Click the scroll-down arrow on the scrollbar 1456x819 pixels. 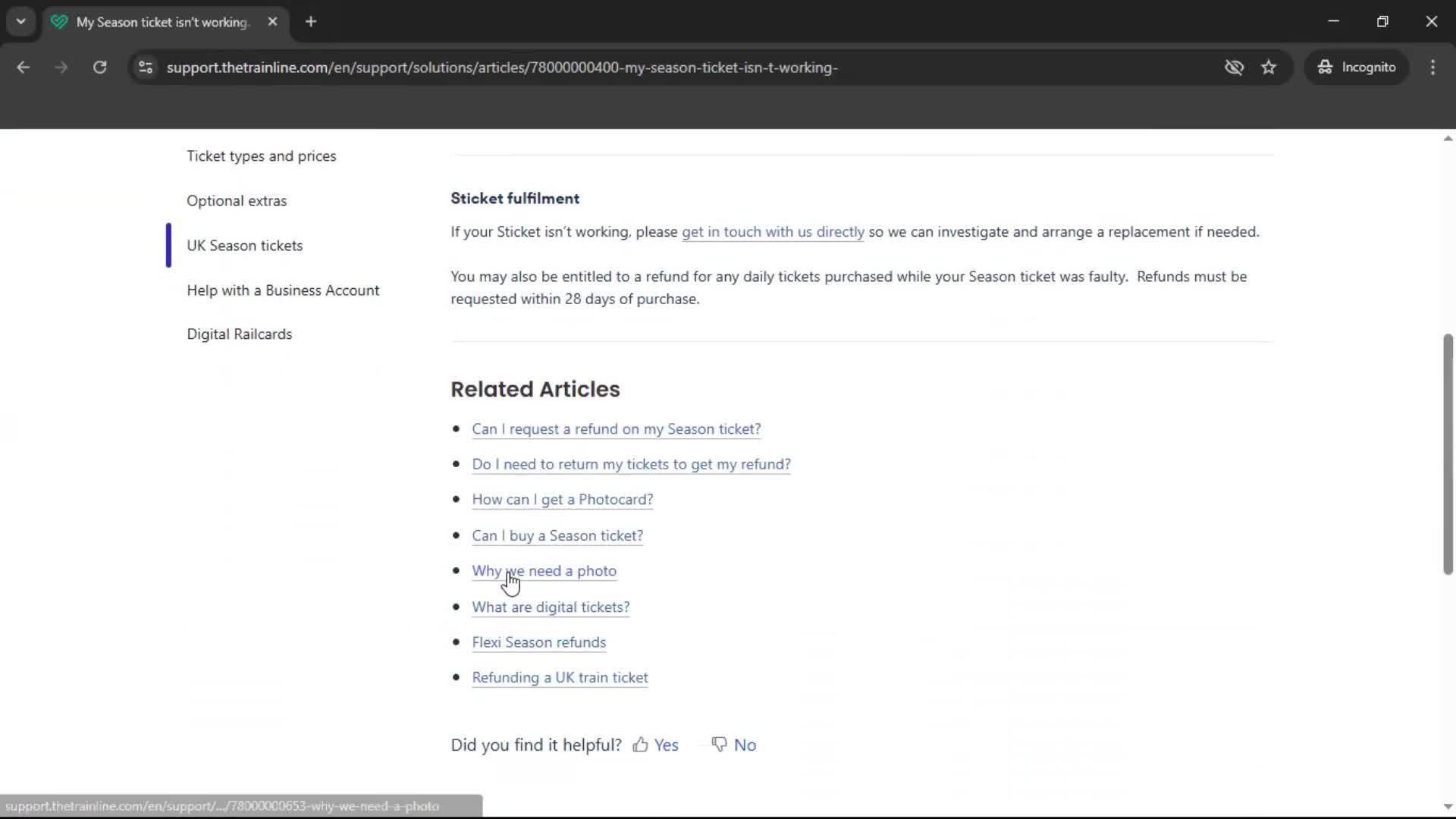click(1447, 807)
